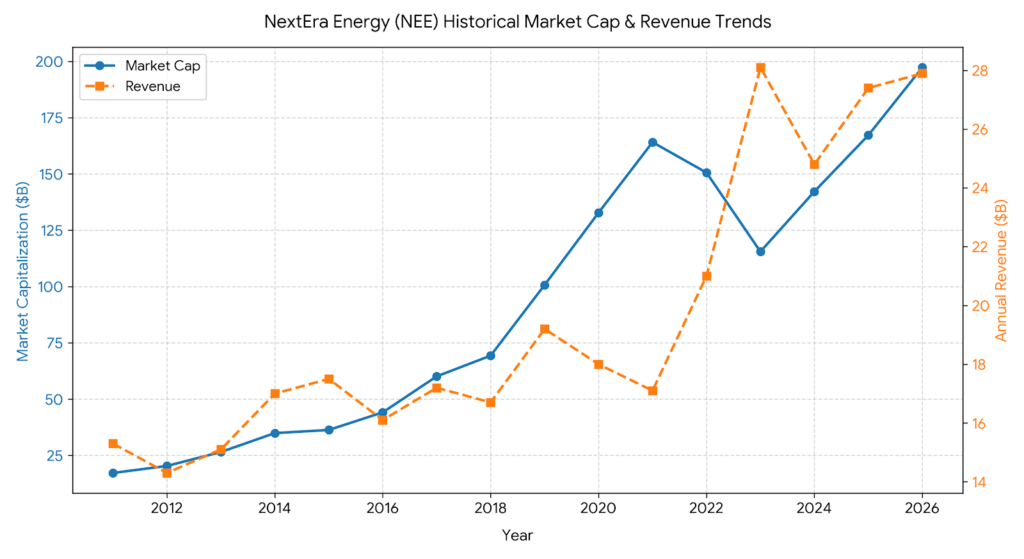Select the 2011 Market Cap data point
Viewport: 1024px width, 559px height.
113,473
